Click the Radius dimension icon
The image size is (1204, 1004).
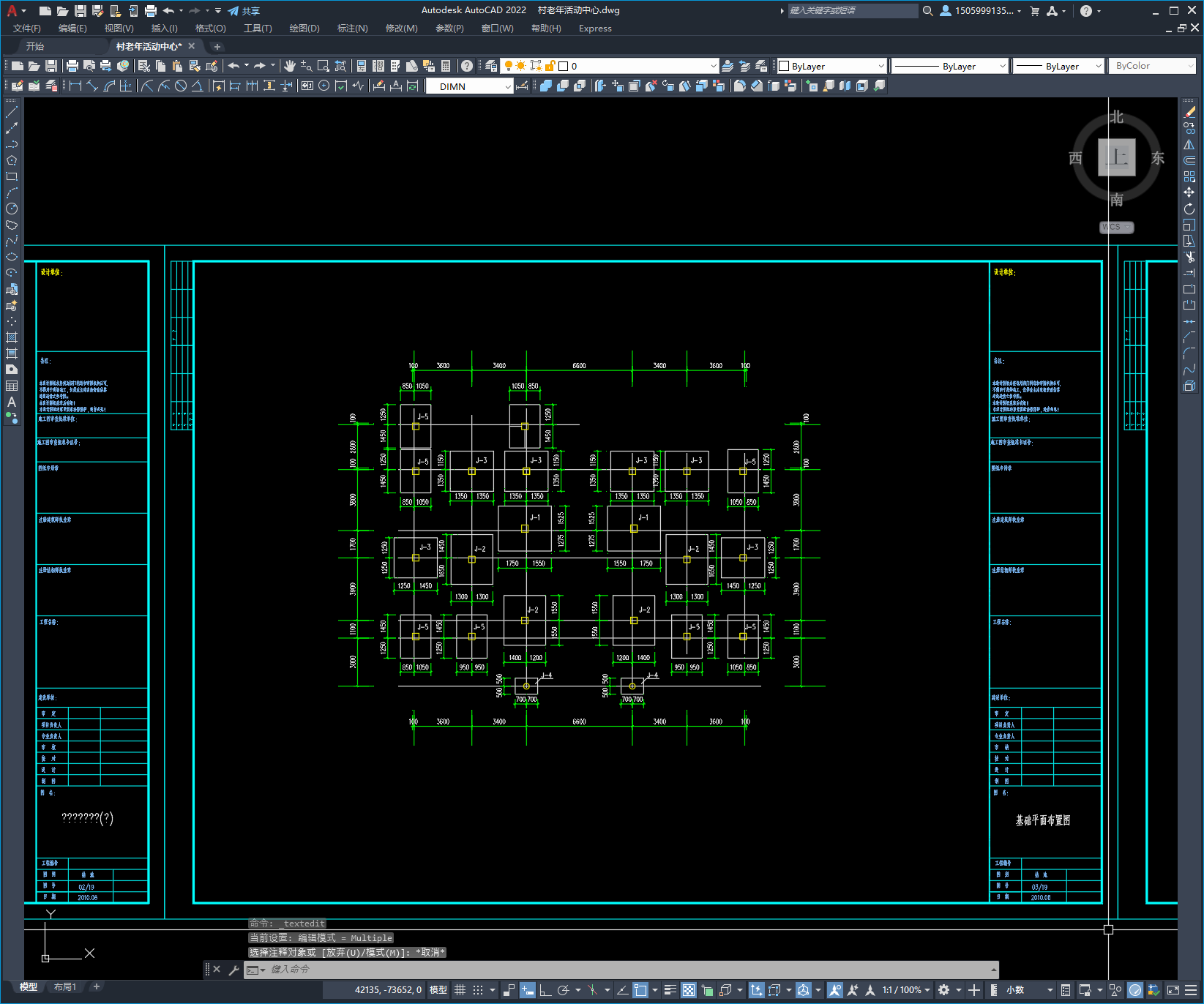pyautogui.click(x=147, y=86)
